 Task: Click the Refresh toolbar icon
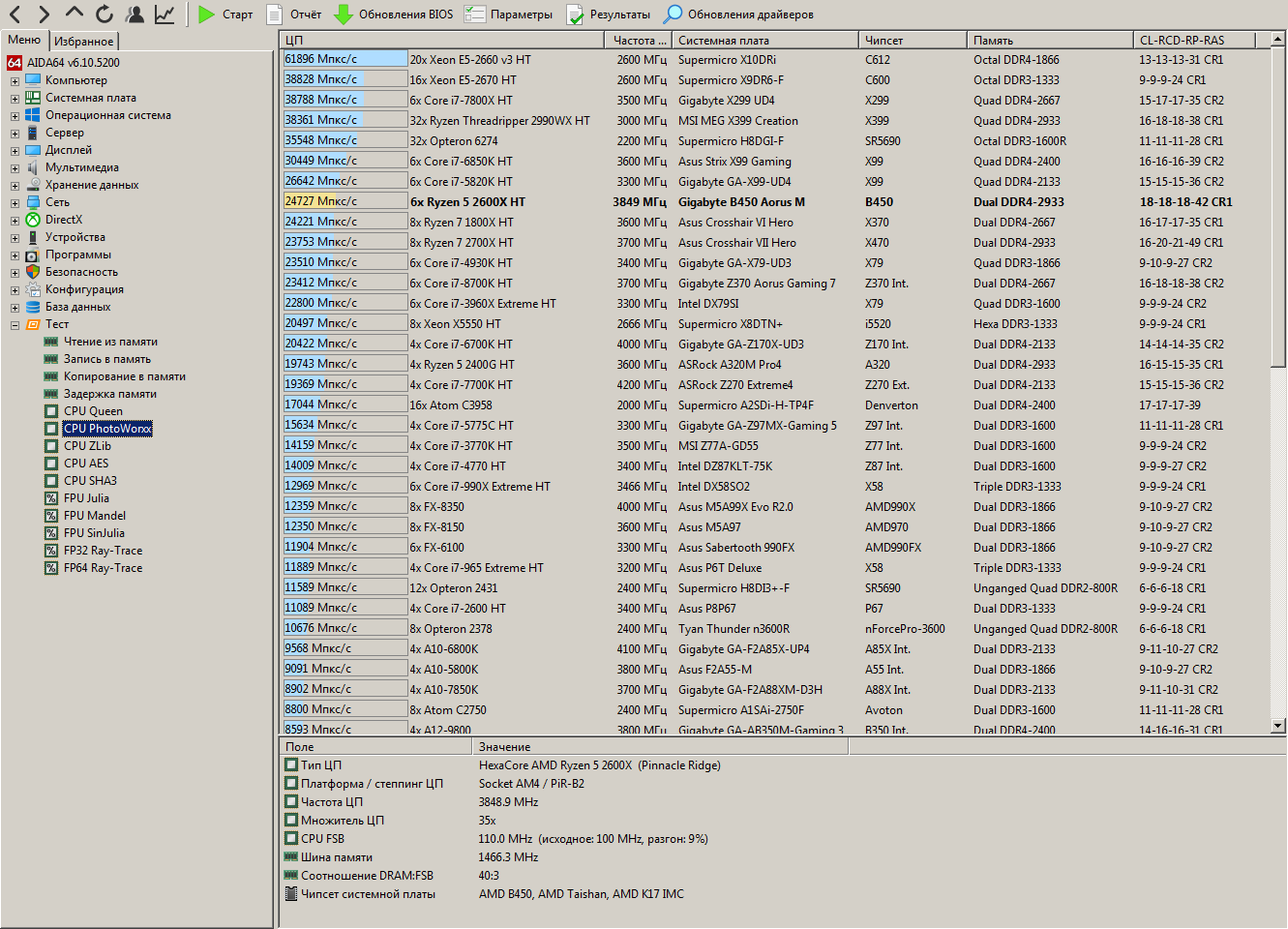105,15
